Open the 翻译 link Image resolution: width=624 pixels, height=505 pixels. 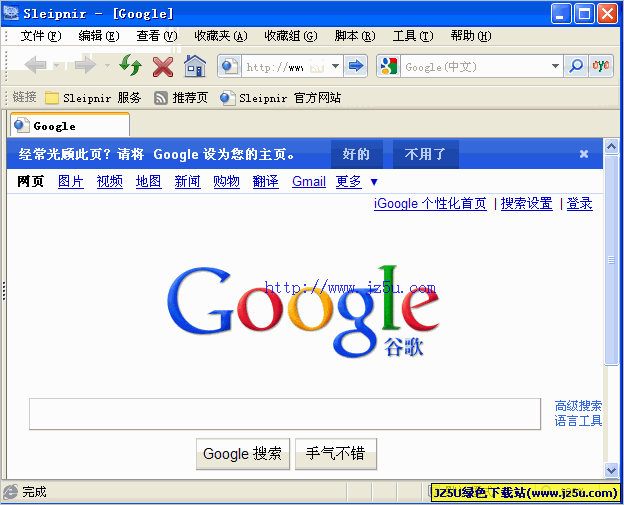(265, 181)
